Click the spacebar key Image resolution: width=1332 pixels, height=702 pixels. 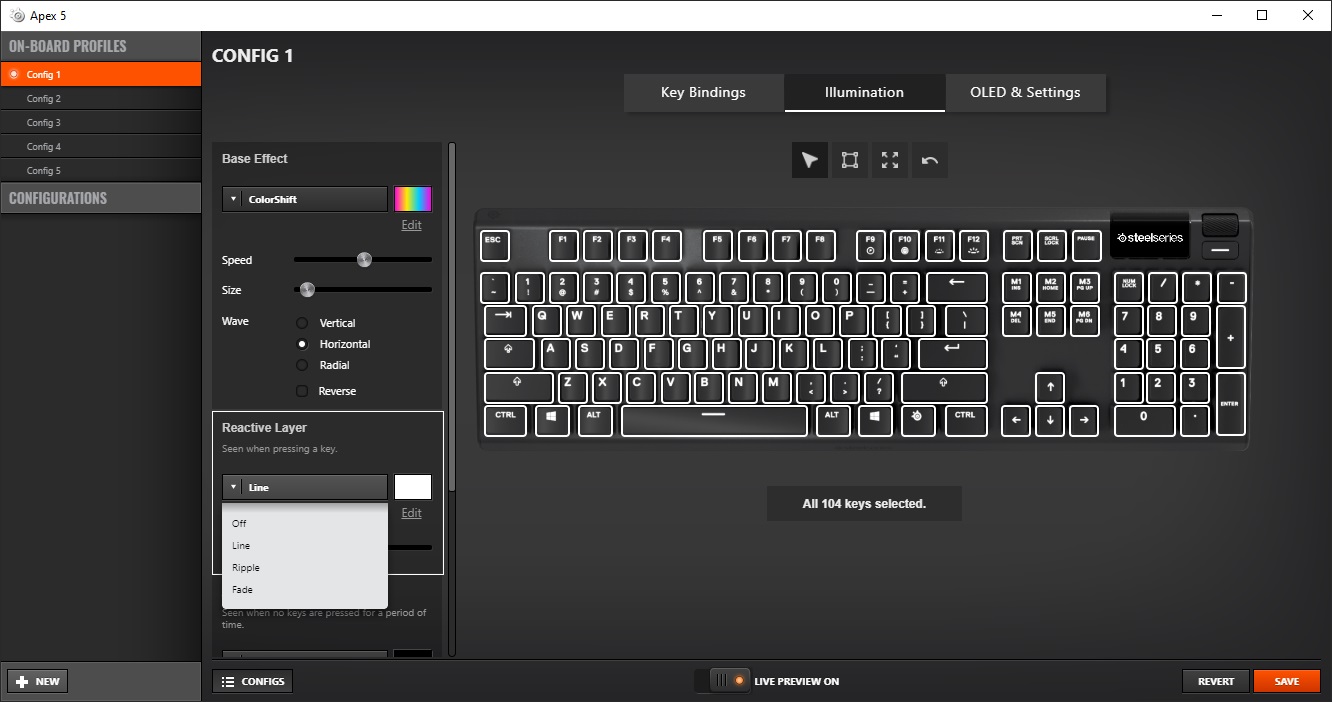pyautogui.click(x=714, y=420)
